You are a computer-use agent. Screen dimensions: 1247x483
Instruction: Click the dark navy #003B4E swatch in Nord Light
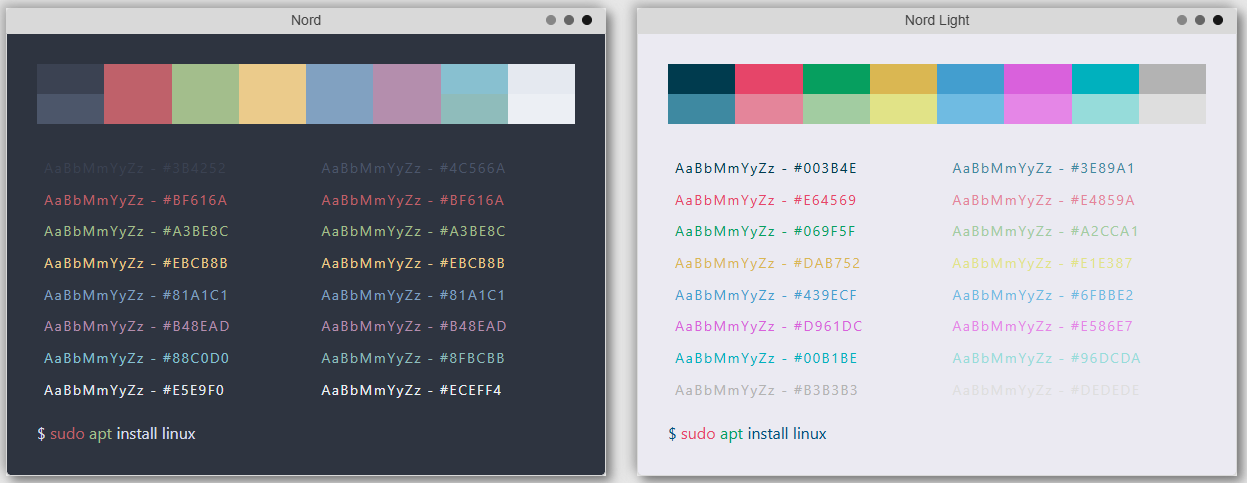[701, 79]
